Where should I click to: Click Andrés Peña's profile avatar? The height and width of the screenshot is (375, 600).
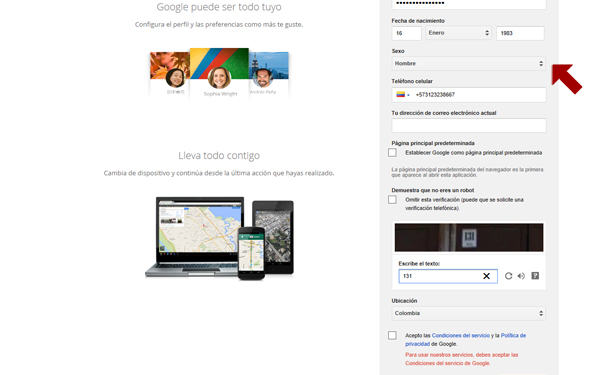(263, 78)
